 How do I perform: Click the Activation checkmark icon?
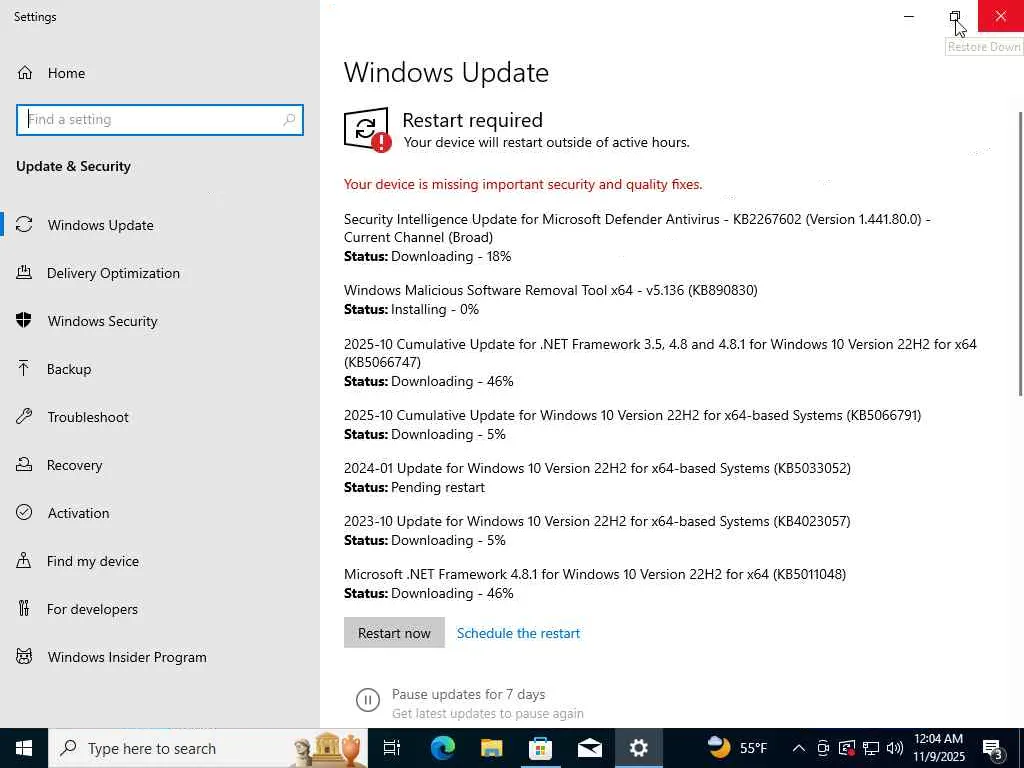24,512
